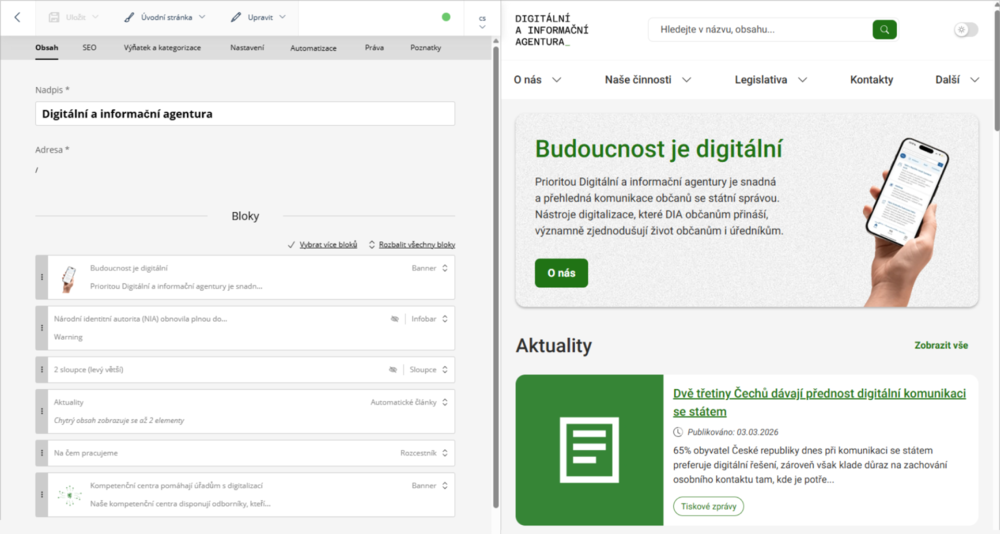This screenshot has width=1000, height=534.
Task: Switch to the SEO tab
Action: pyautogui.click(x=89, y=47)
